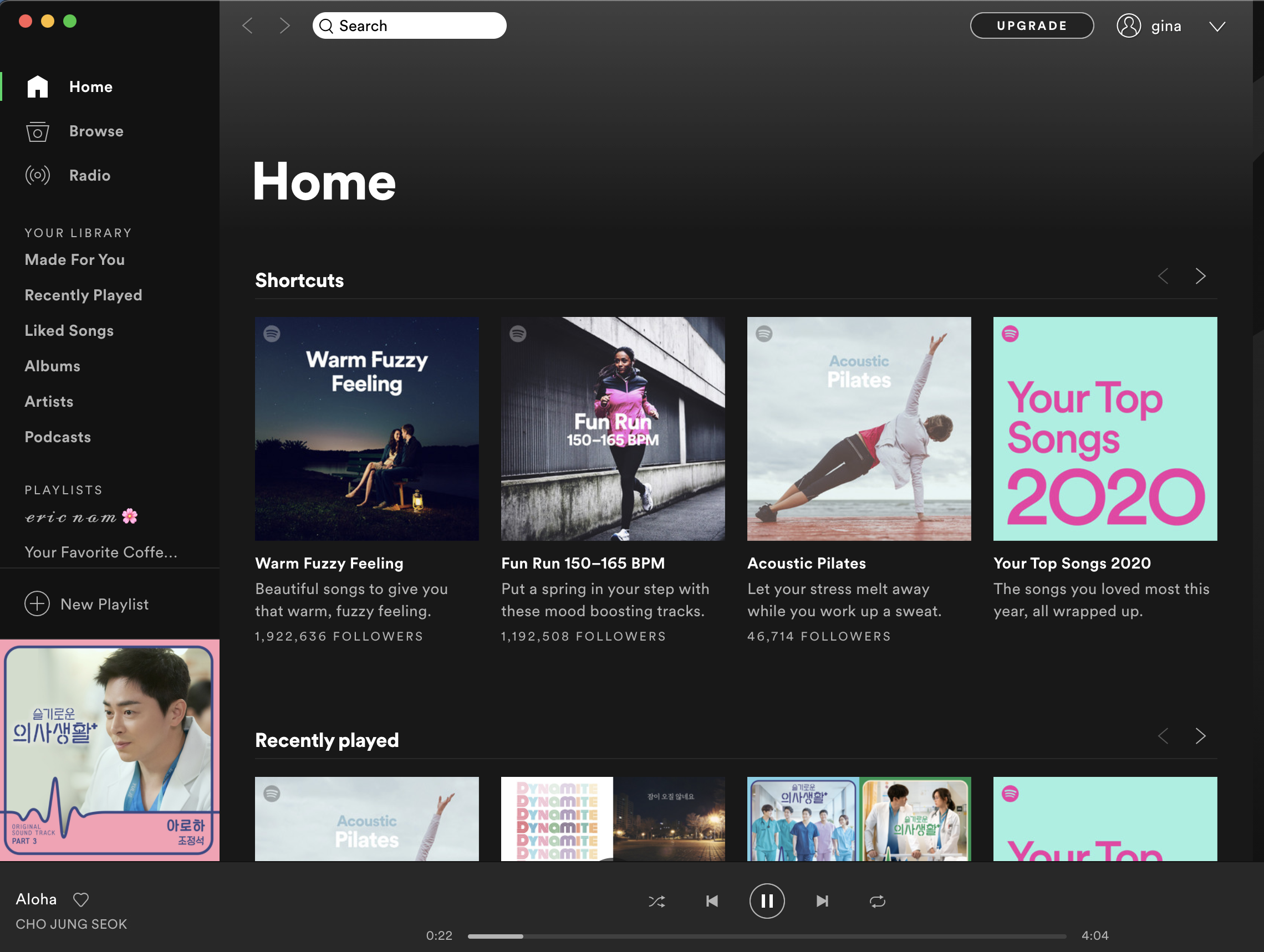Open Your Top Songs 2020 cover in Shortcuts

coord(1105,429)
